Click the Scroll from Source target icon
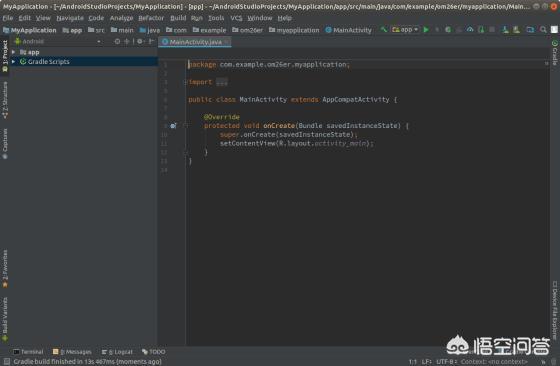This screenshot has width=560, height=366. pos(117,41)
